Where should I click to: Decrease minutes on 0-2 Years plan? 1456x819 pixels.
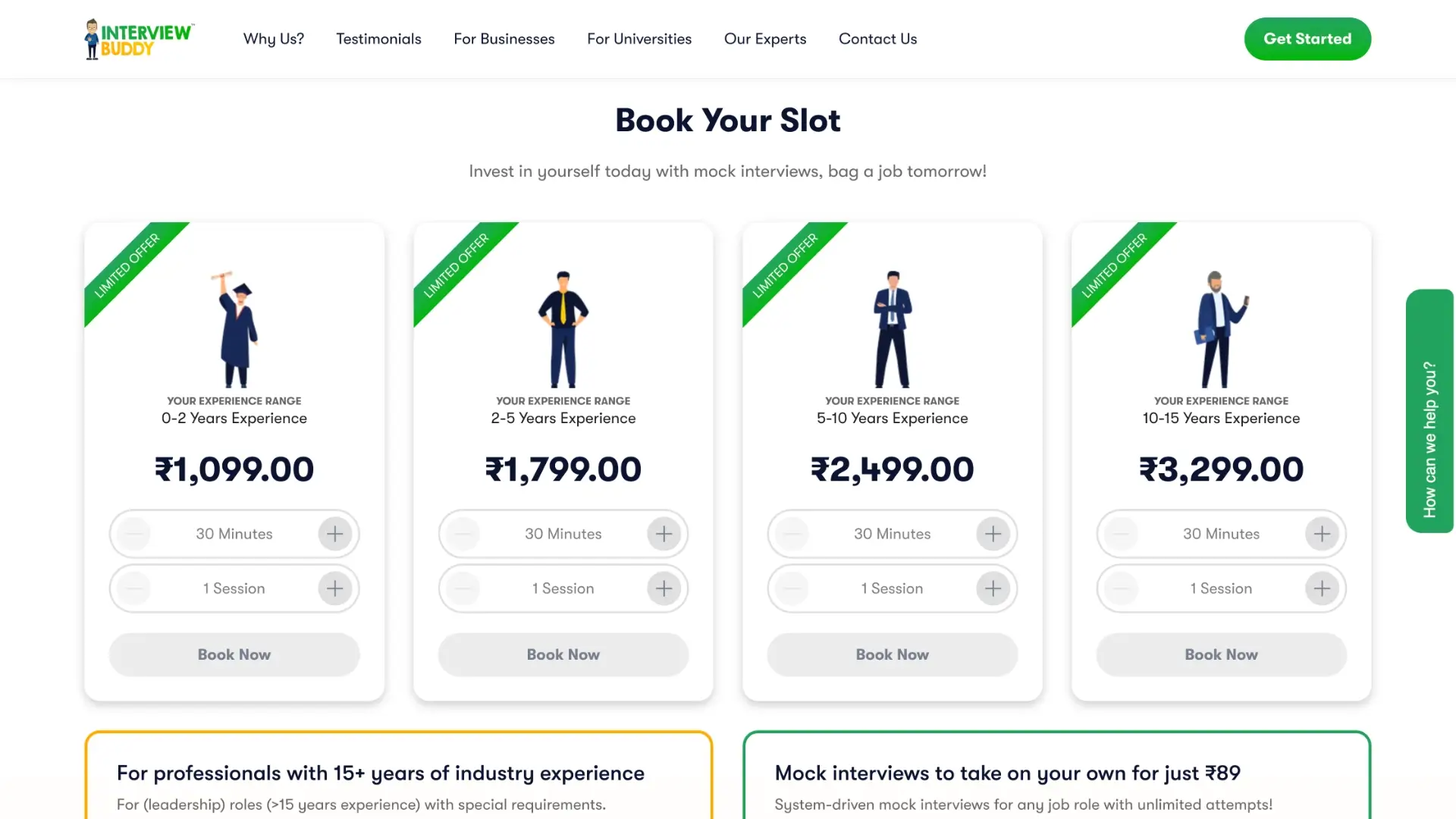pos(134,534)
